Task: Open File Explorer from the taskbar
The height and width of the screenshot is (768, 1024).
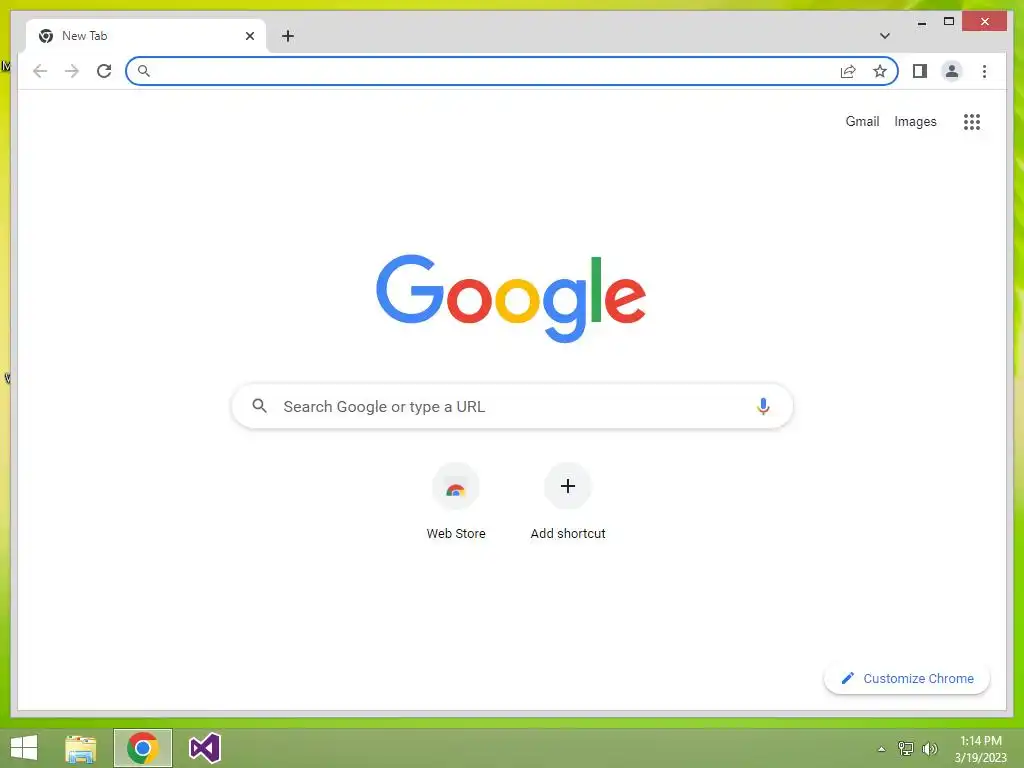Action: pyautogui.click(x=80, y=748)
